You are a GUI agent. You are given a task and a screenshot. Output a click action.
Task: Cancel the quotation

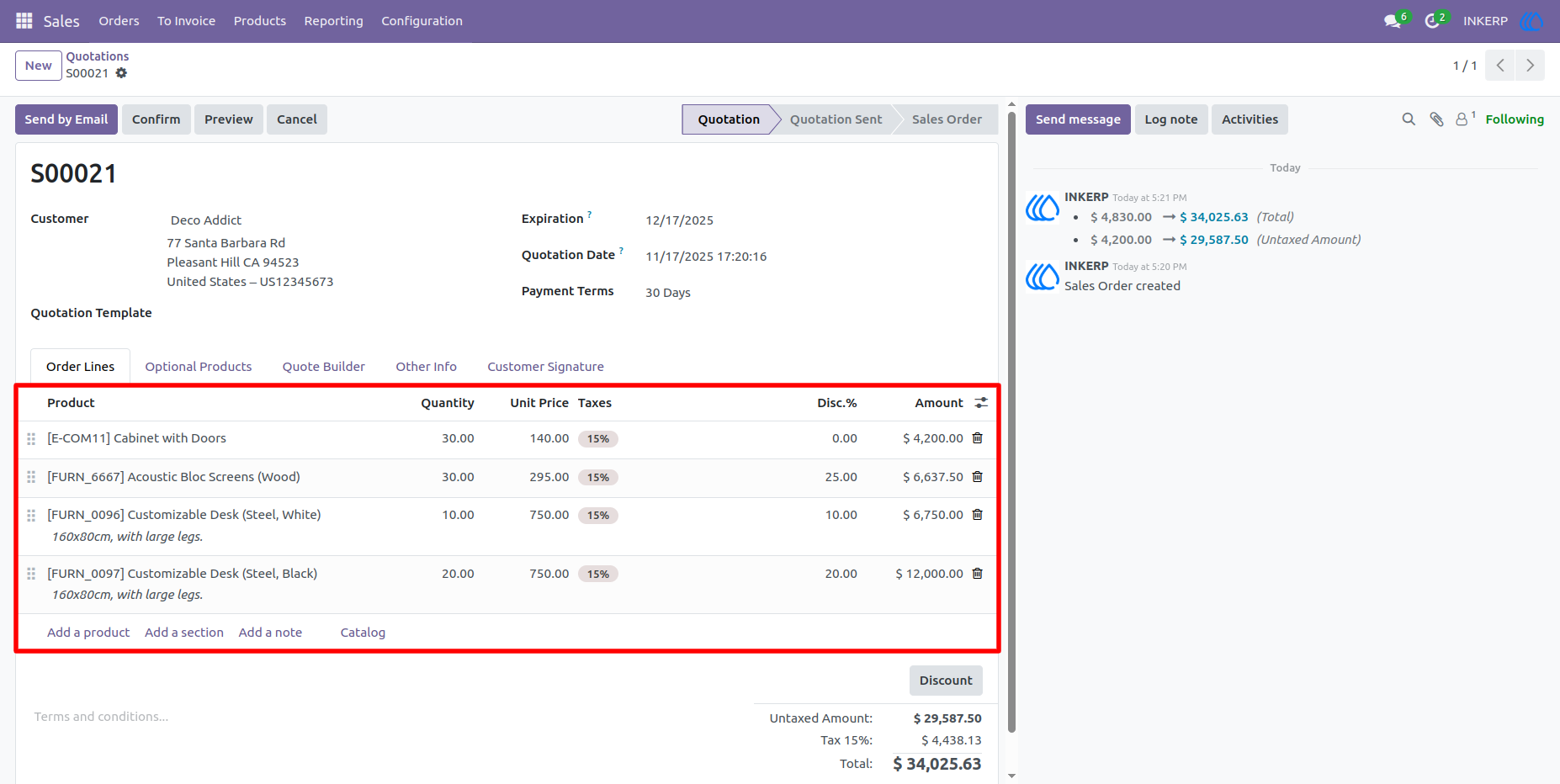(x=297, y=119)
